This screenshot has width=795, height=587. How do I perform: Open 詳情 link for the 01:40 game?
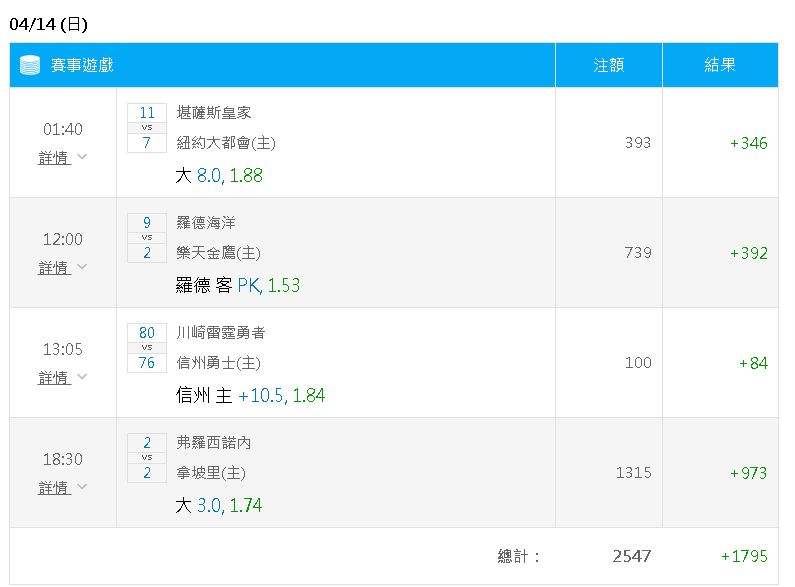(54, 158)
